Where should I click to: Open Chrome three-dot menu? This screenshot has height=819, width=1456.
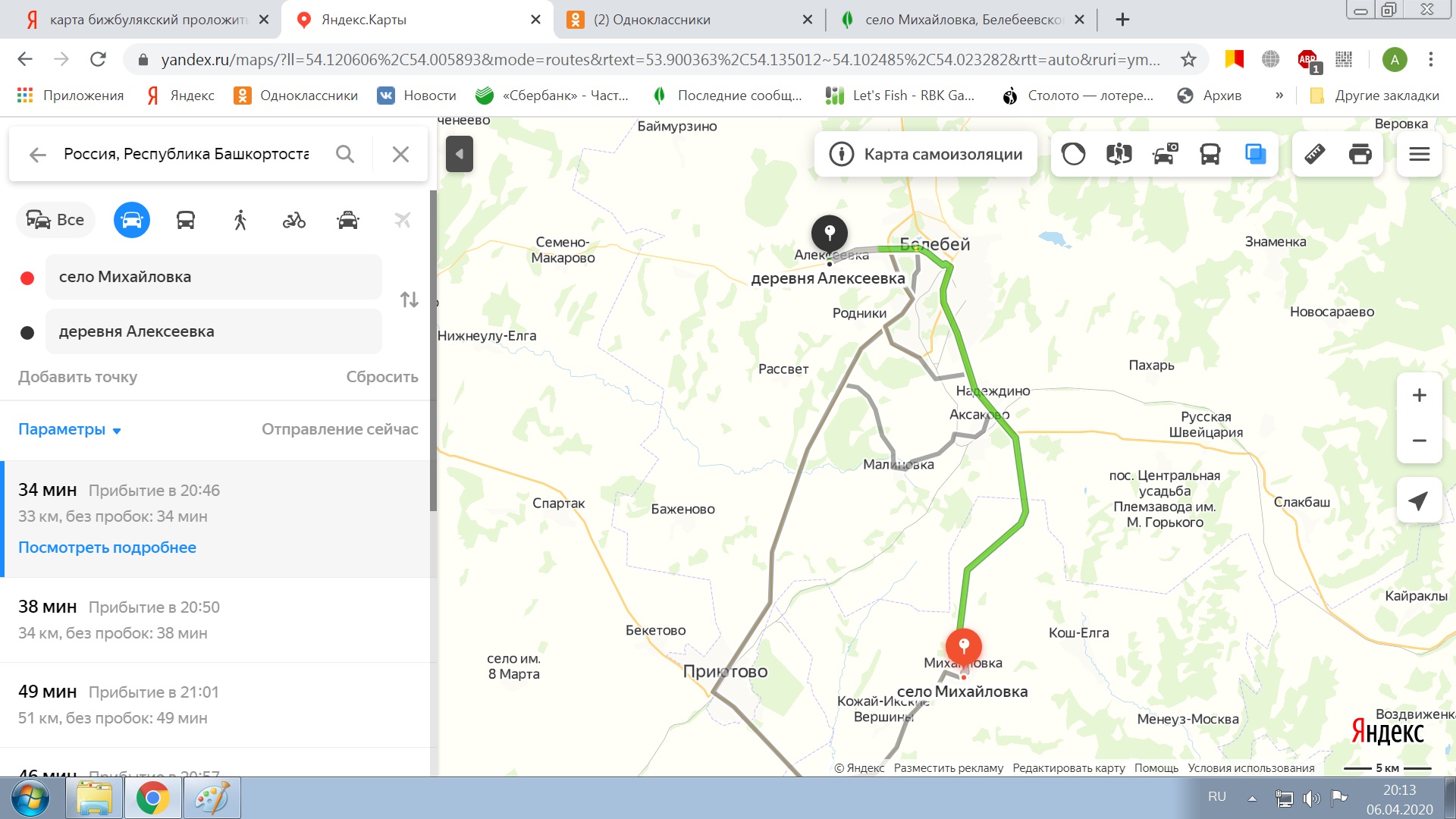pyautogui.click(x=1431, y=59)
